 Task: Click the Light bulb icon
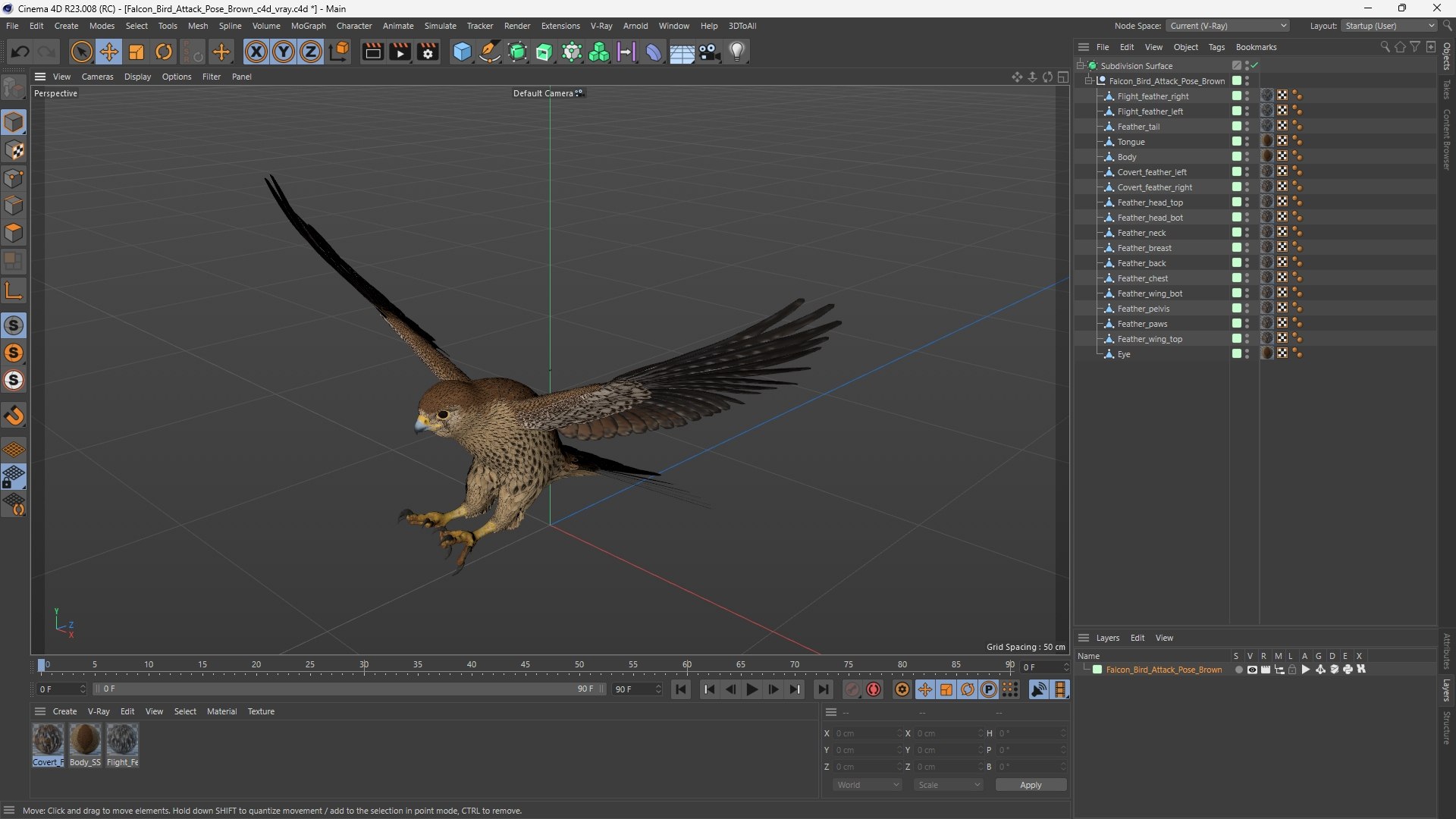tap(737, 52)
